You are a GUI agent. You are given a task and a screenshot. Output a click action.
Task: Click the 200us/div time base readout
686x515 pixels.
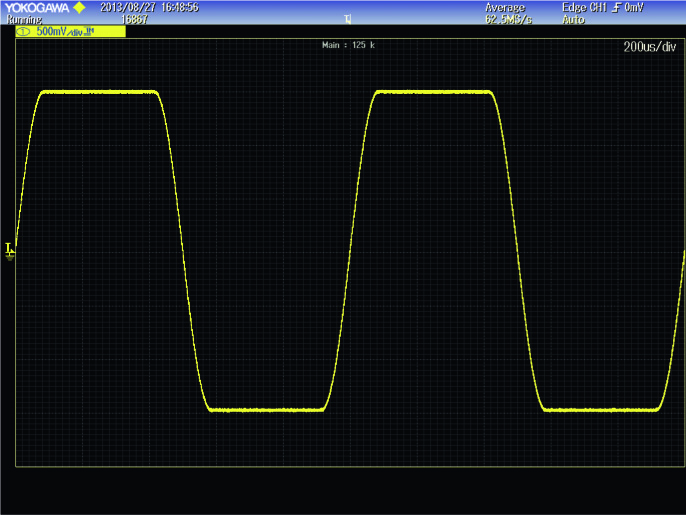point(649,47)
